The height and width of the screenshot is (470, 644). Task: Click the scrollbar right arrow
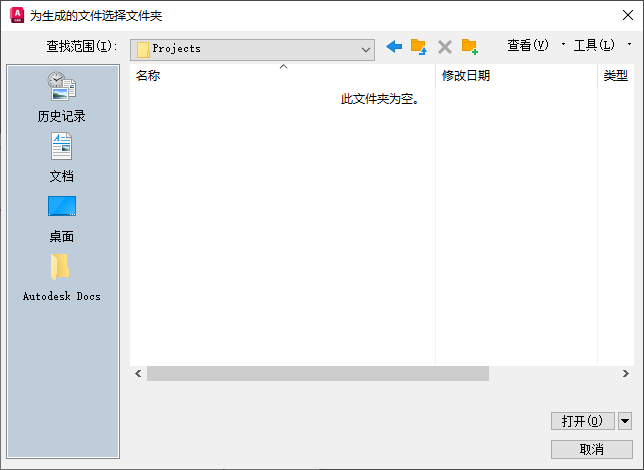626,373
